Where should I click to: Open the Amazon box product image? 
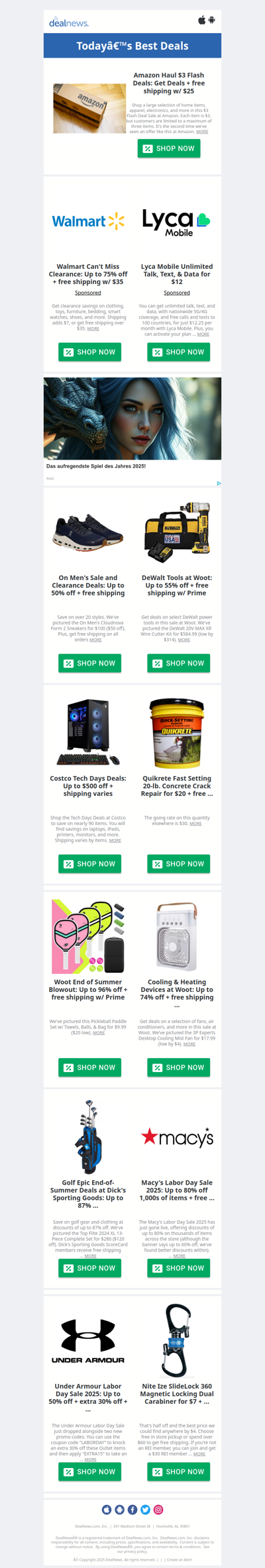pos(89,109)
